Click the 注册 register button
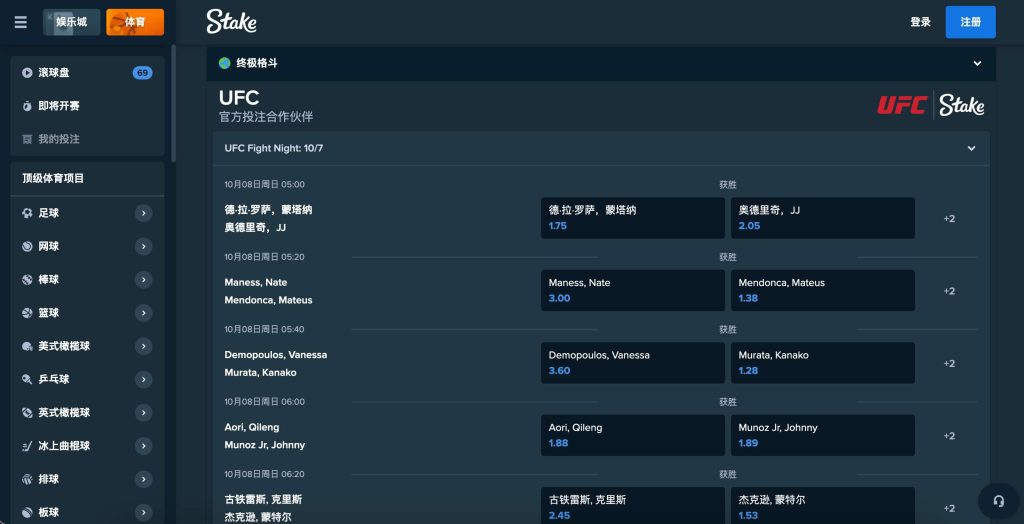 click(x=970, y=22)
